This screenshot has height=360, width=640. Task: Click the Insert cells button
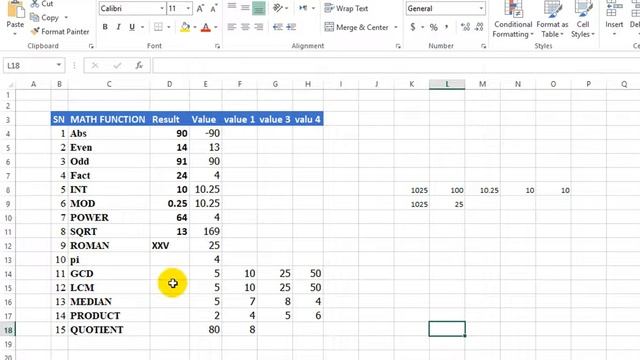point(614,18)
